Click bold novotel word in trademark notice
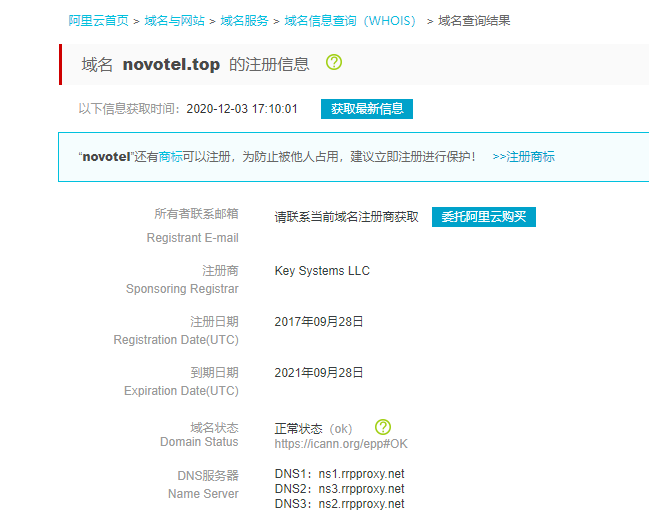Screen dimensions: 649x523 [106, 157]
